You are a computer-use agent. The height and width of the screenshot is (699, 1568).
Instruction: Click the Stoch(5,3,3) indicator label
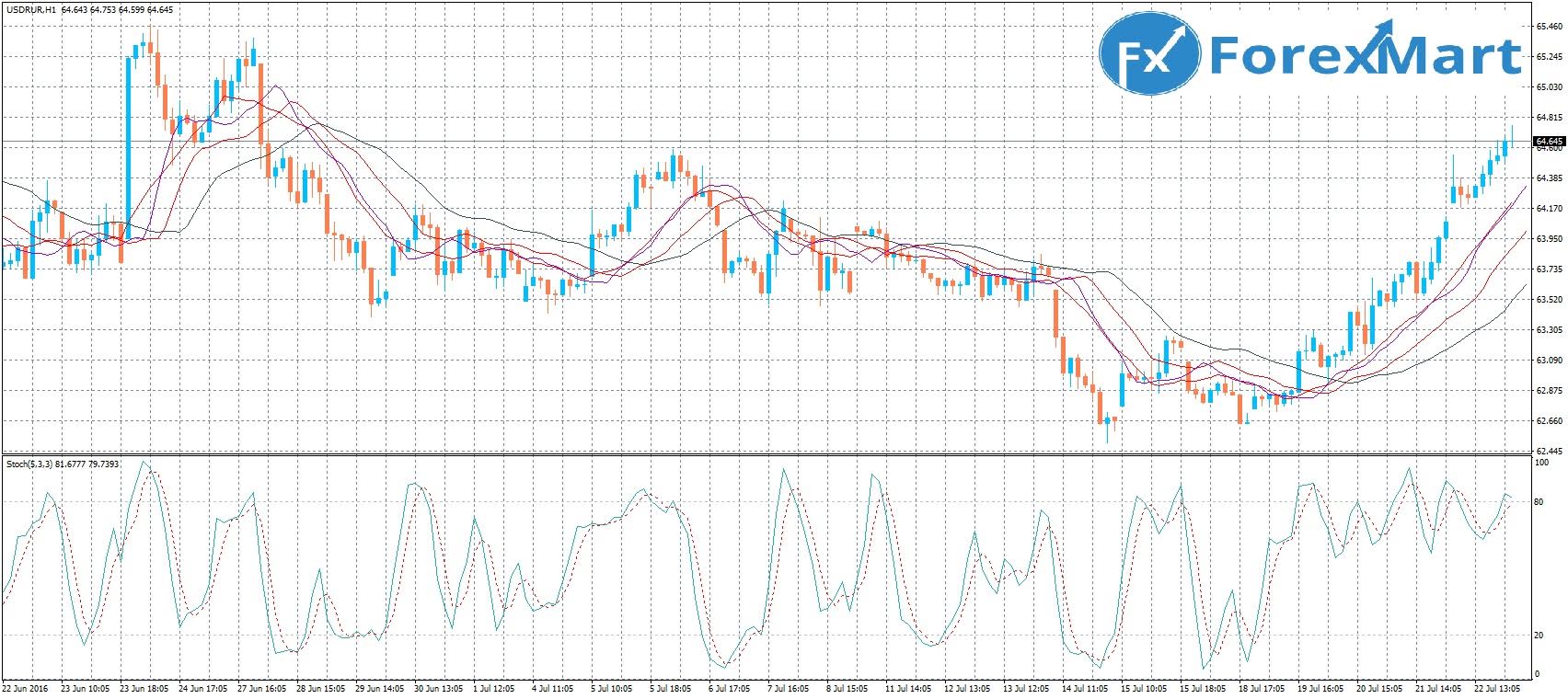(x=28, y=464)
